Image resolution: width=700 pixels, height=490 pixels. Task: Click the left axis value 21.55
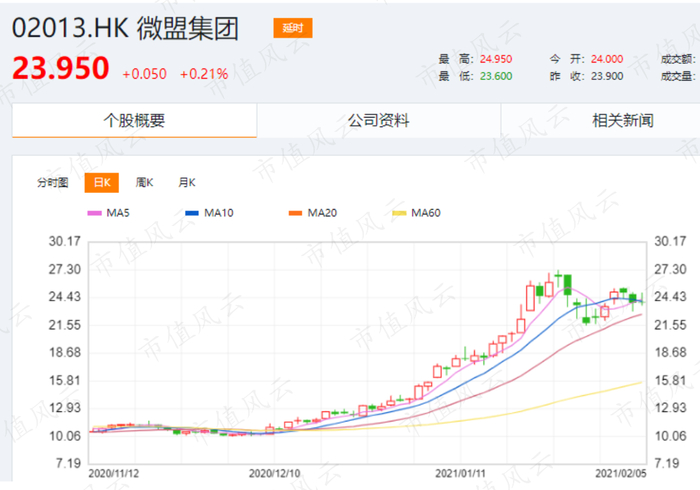[x=65, y=325]
